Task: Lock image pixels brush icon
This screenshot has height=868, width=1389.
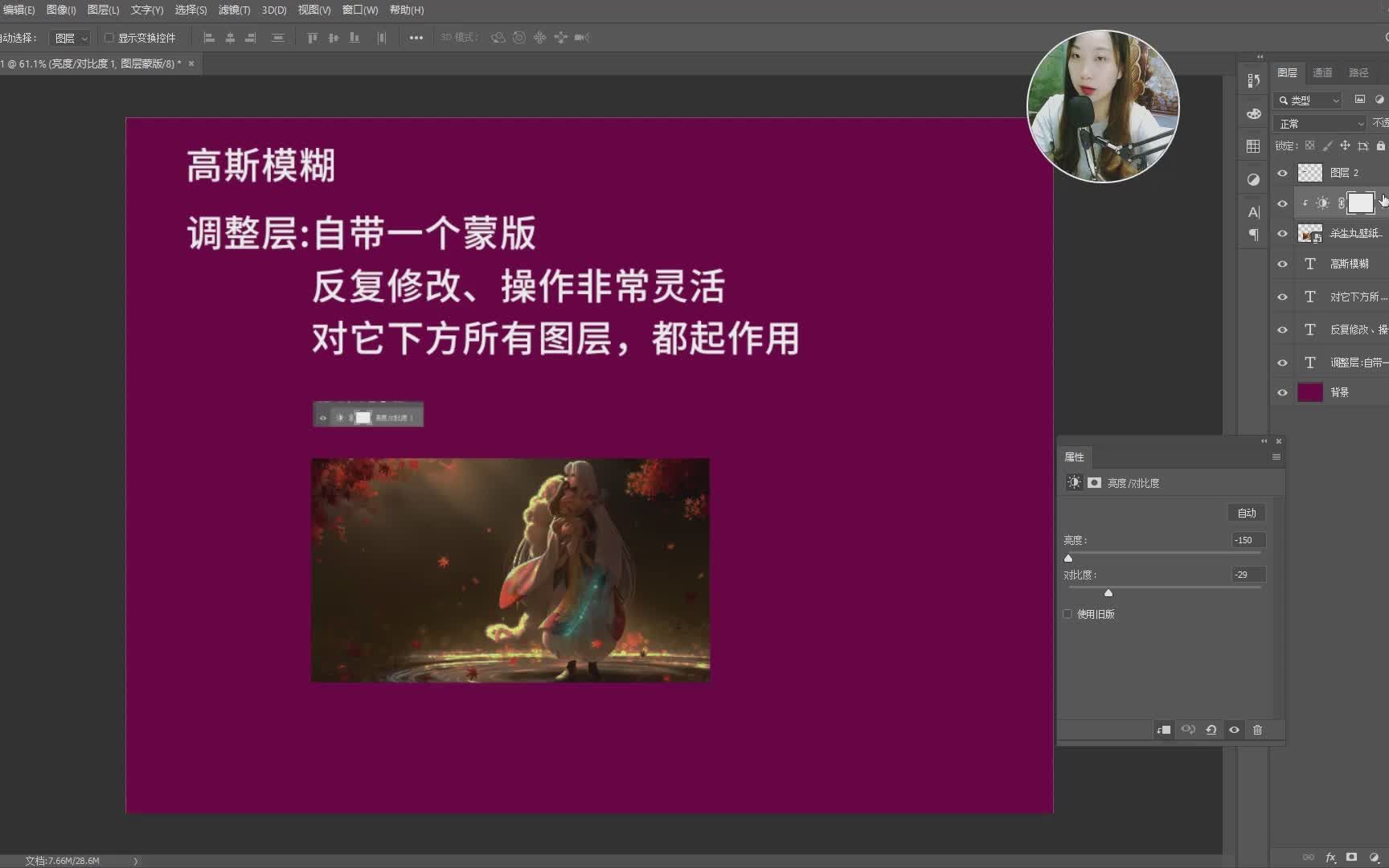Action: [1327, 145]
